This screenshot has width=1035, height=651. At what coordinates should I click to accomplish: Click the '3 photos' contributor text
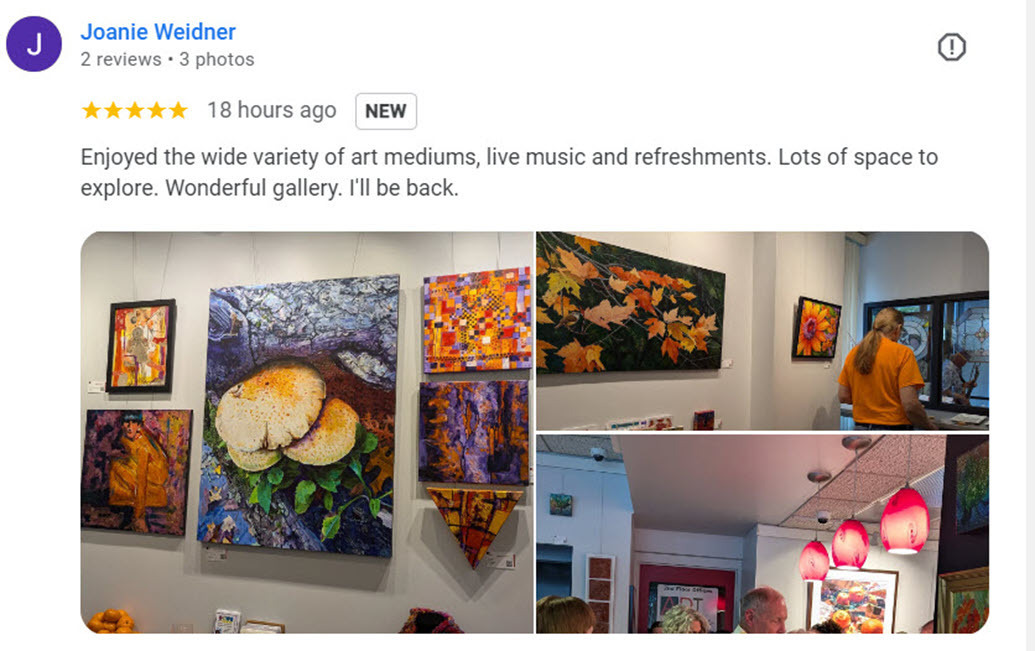coord(217,59)
